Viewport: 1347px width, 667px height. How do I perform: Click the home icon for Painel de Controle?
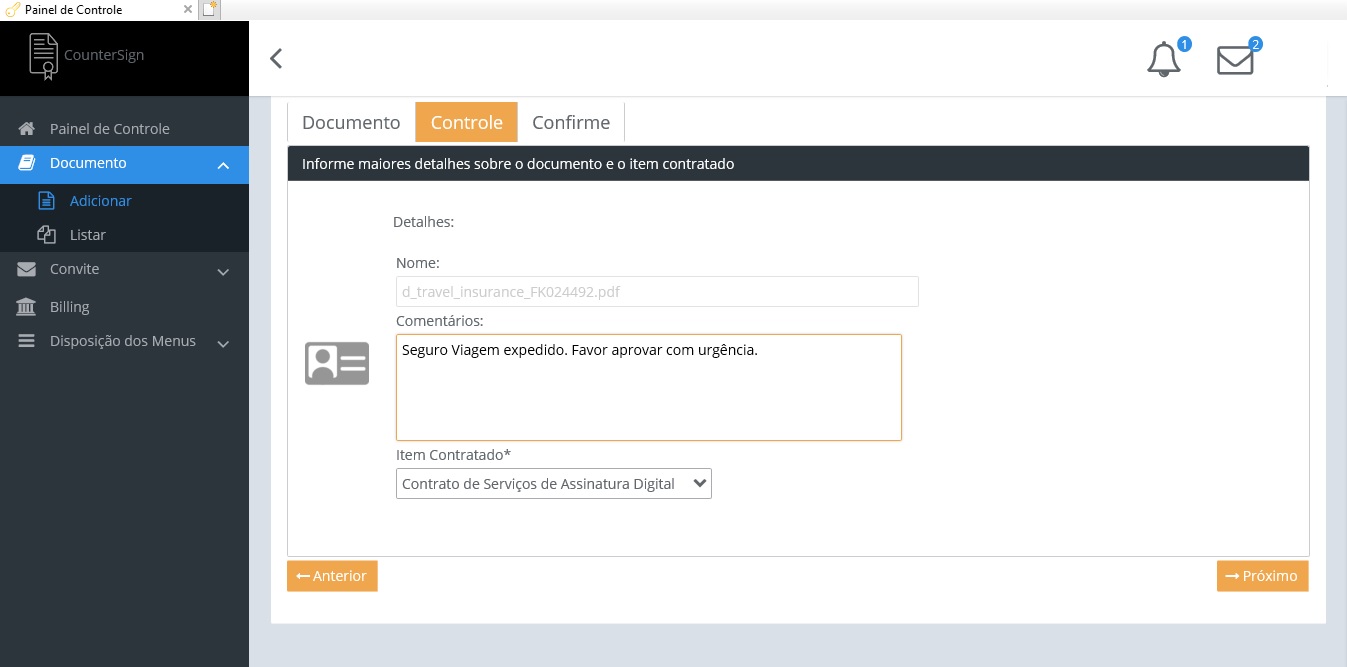point(27,129)
